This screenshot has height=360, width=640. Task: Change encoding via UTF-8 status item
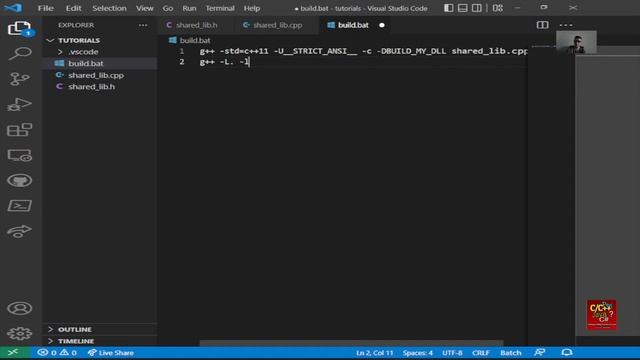[x=452, y=353]
